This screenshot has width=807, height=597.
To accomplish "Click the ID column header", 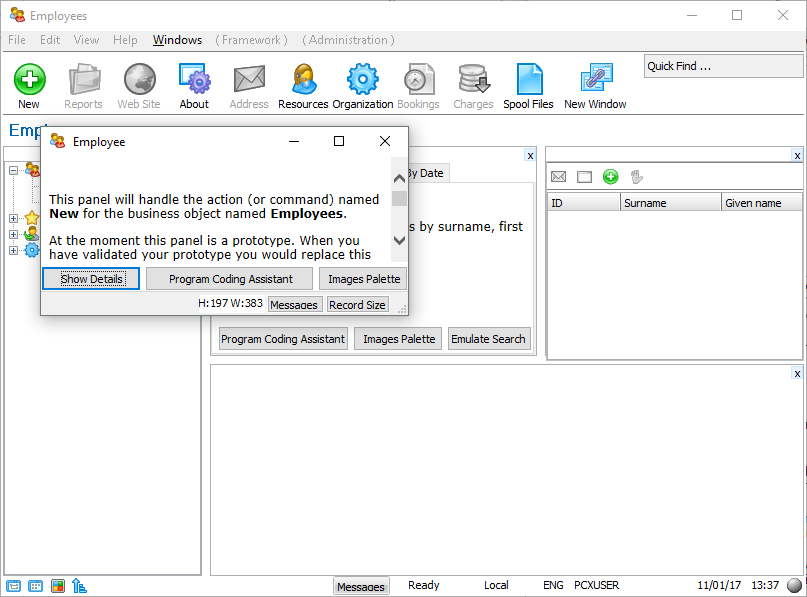I will 584,203.
